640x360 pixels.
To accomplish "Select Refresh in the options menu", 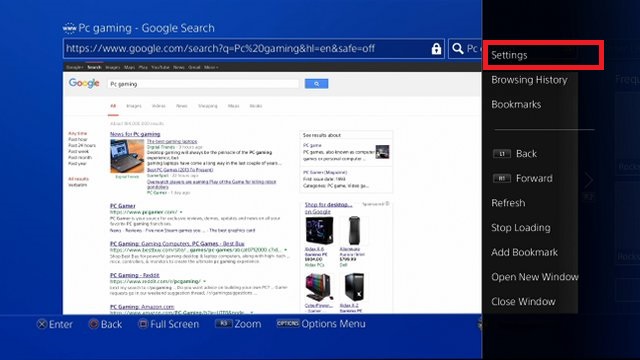I will (508, 203).
